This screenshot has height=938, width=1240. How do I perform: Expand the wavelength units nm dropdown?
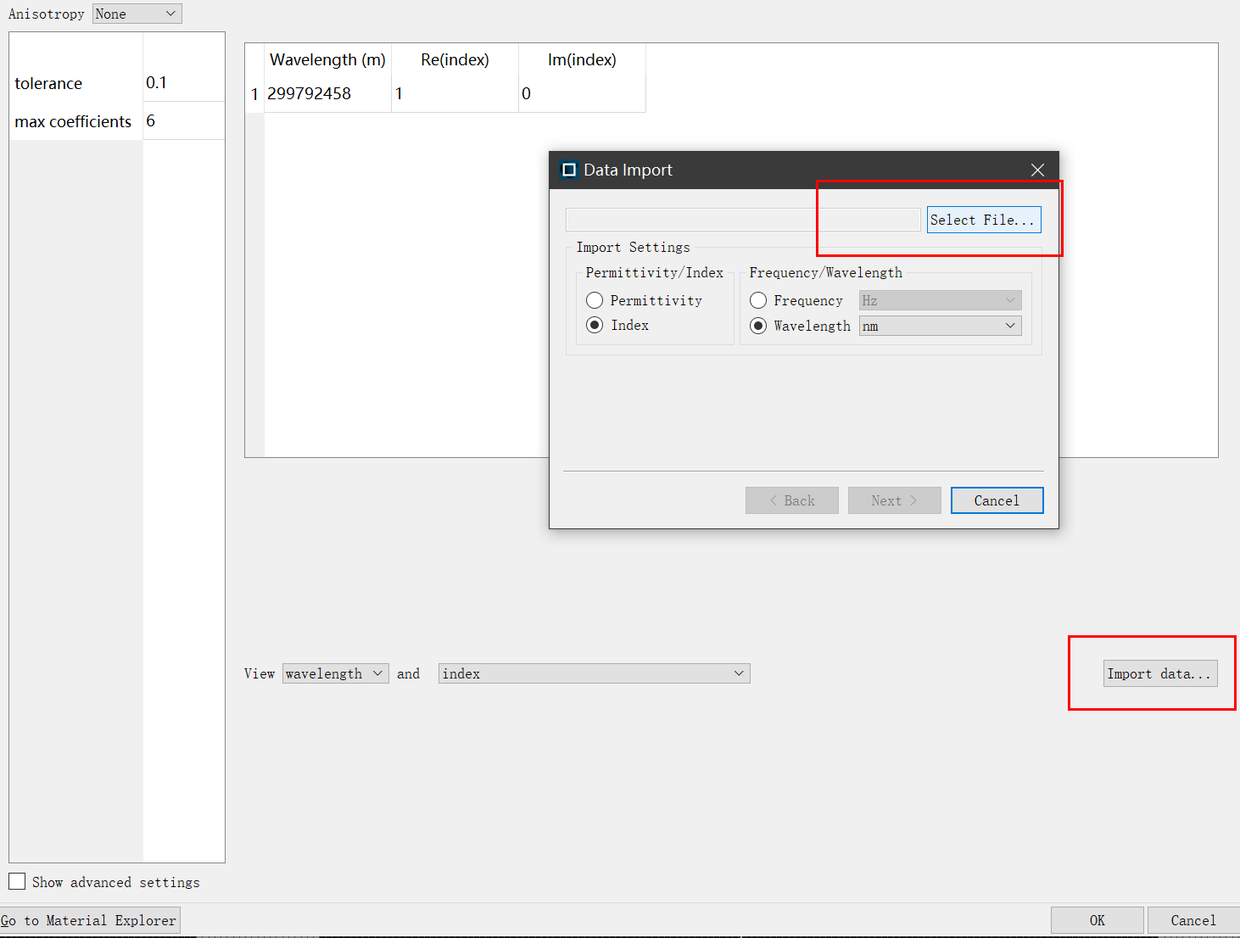point(940,326)
